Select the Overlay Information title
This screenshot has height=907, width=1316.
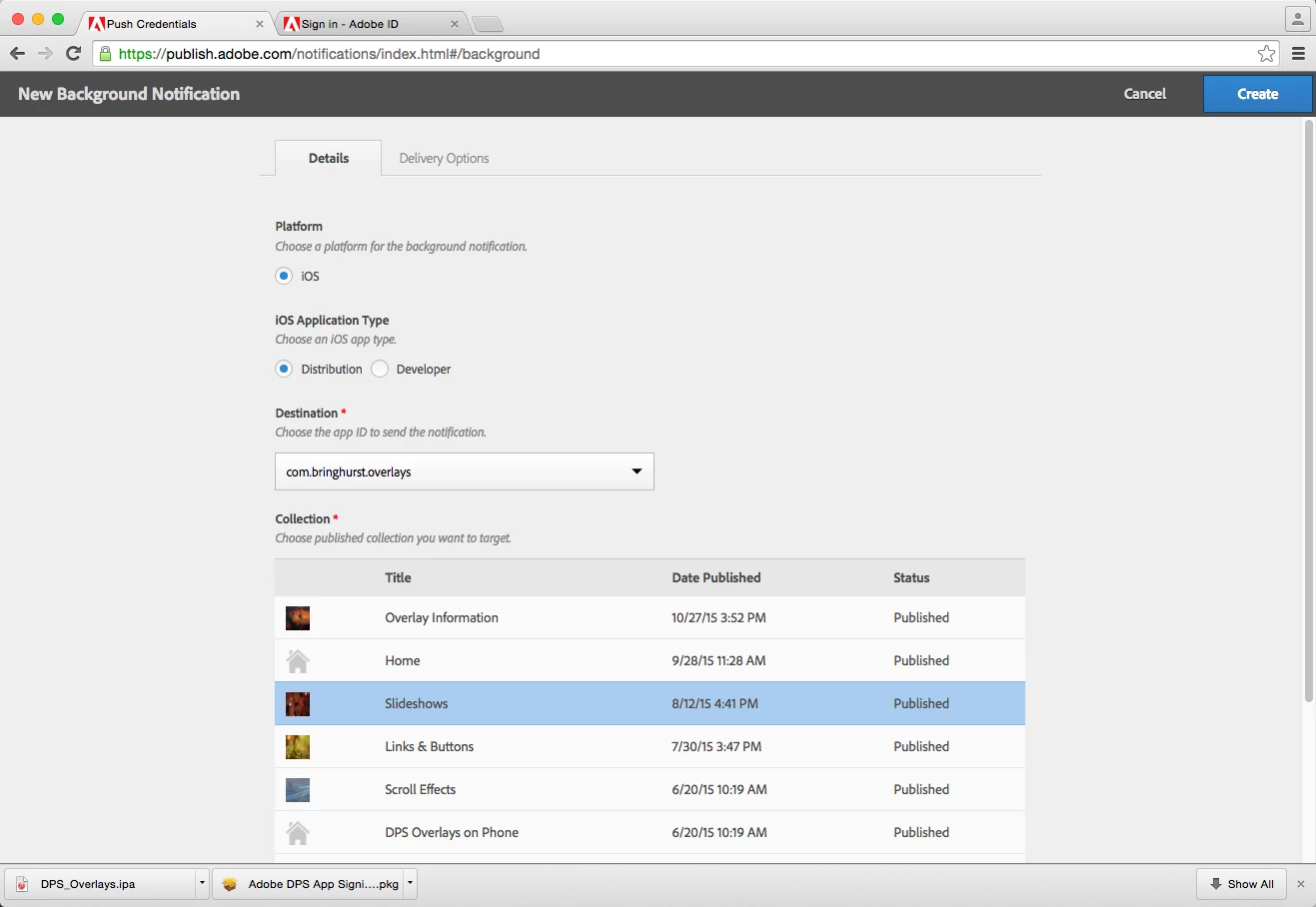(x=442, y=618)
